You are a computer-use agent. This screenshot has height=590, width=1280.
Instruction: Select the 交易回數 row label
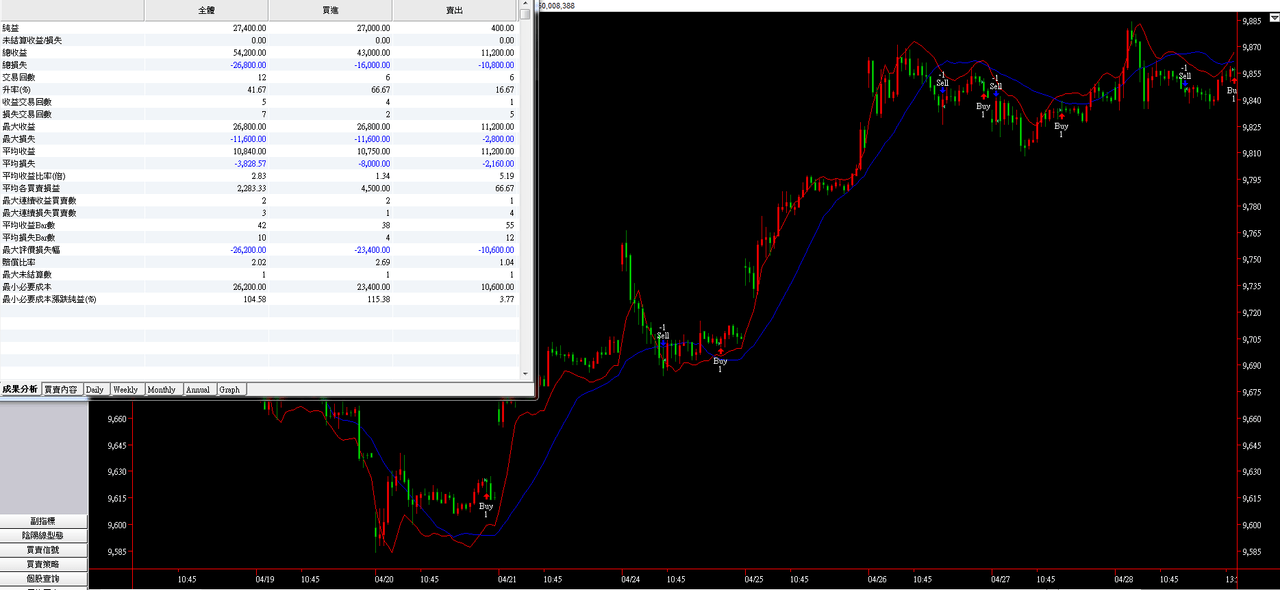pyautogui.click(x=18, y=77)
